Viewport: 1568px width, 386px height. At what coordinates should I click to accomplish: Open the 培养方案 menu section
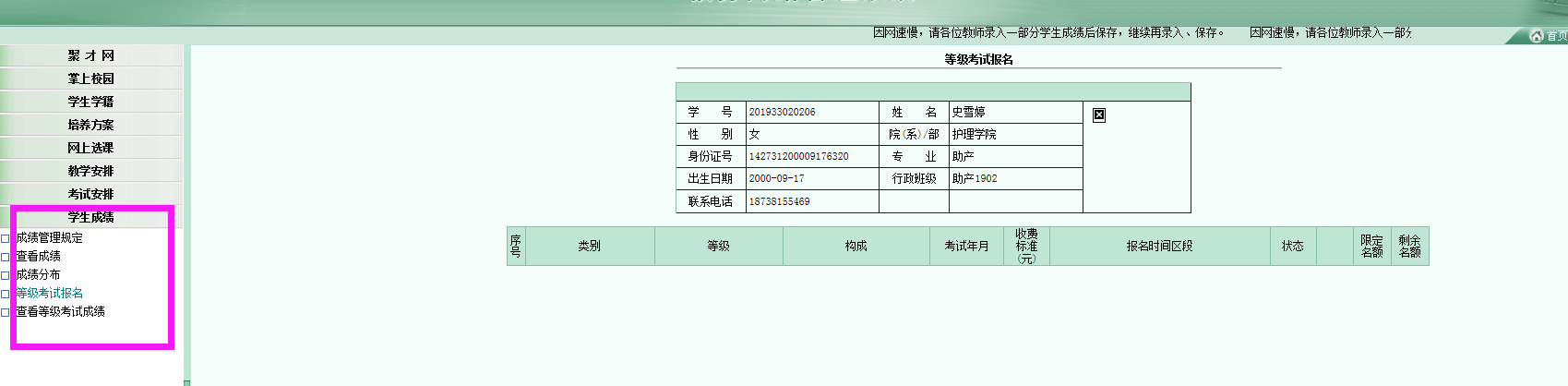90,125
